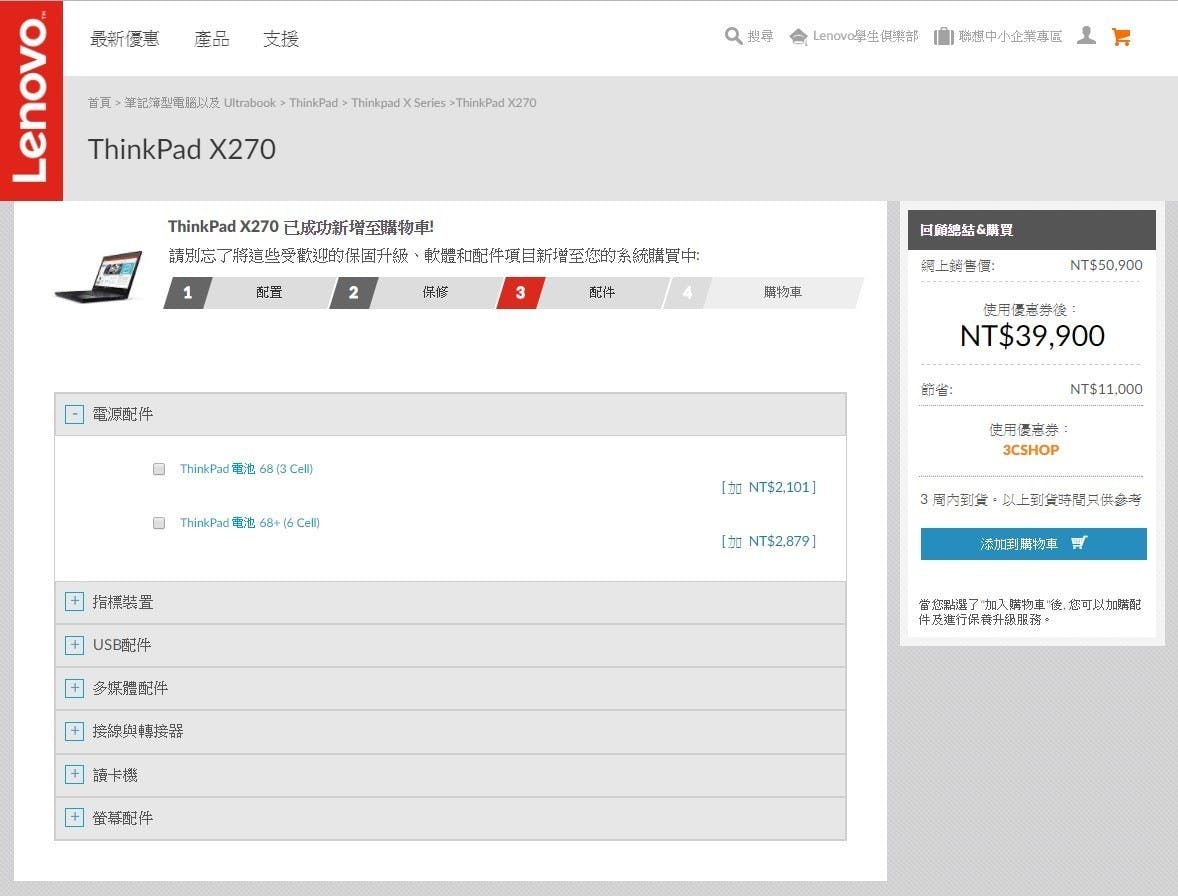Open the ThinkPad 電池 68+ (6 Cell) link
Image resolution: width=1178 pixels, height=896 pixels.
(x=249, y=523)
